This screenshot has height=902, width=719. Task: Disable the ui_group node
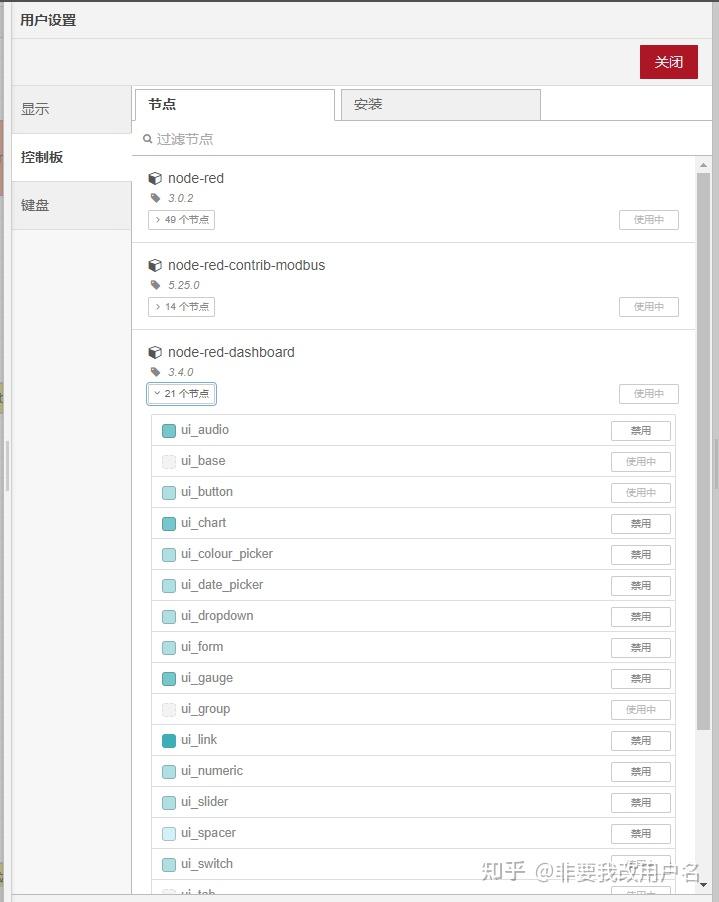(641, 709)
